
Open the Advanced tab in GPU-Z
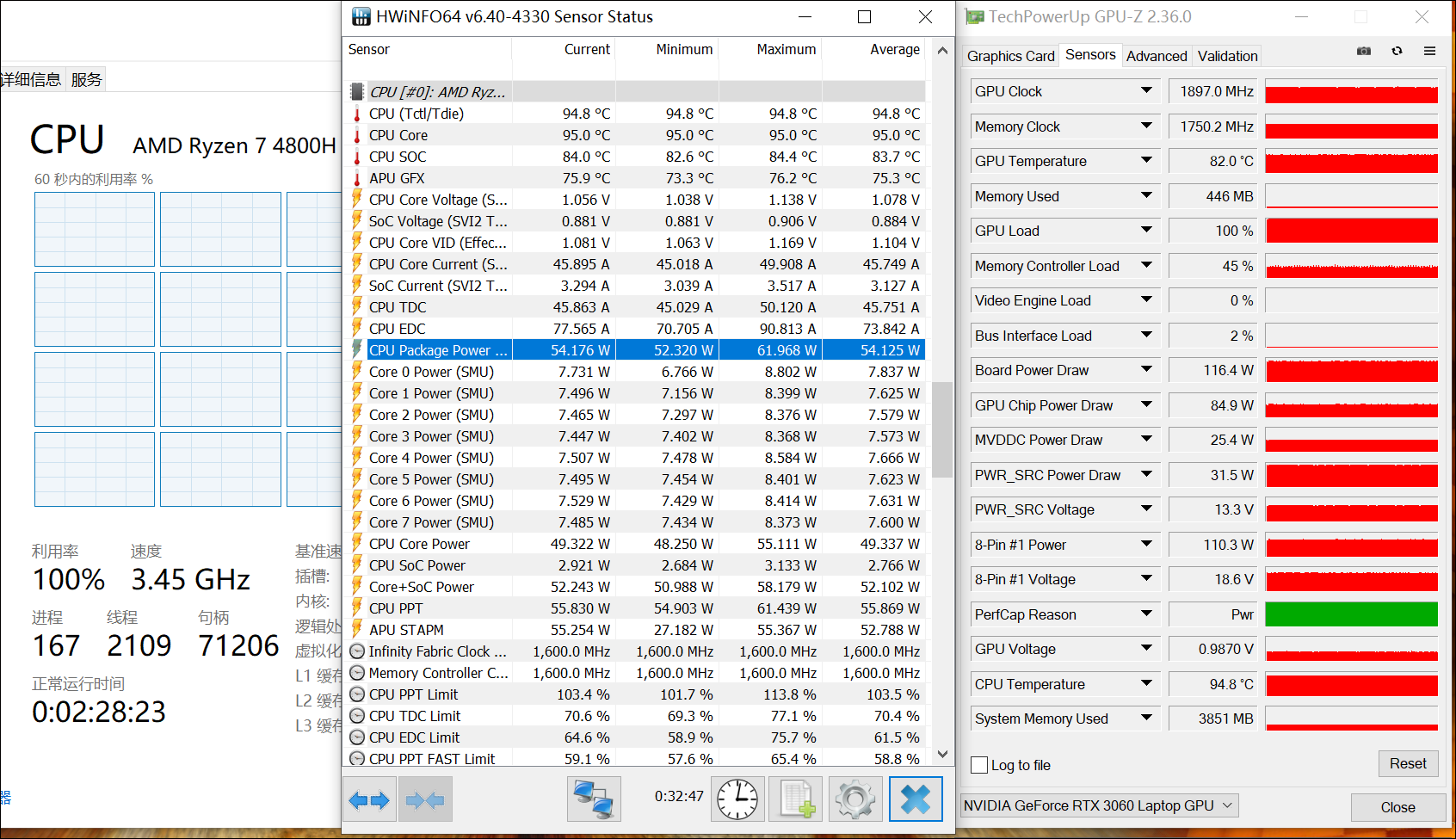click(x=1156, y=56)
